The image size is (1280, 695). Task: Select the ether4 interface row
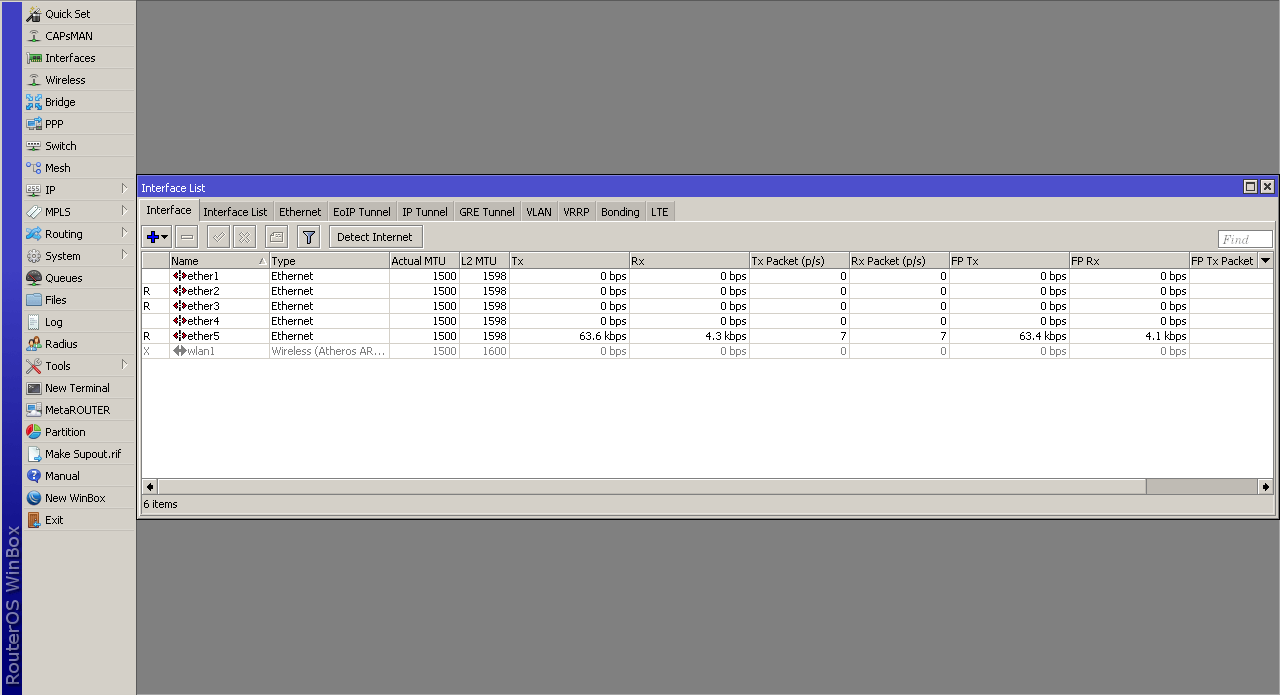click(707, 321)
